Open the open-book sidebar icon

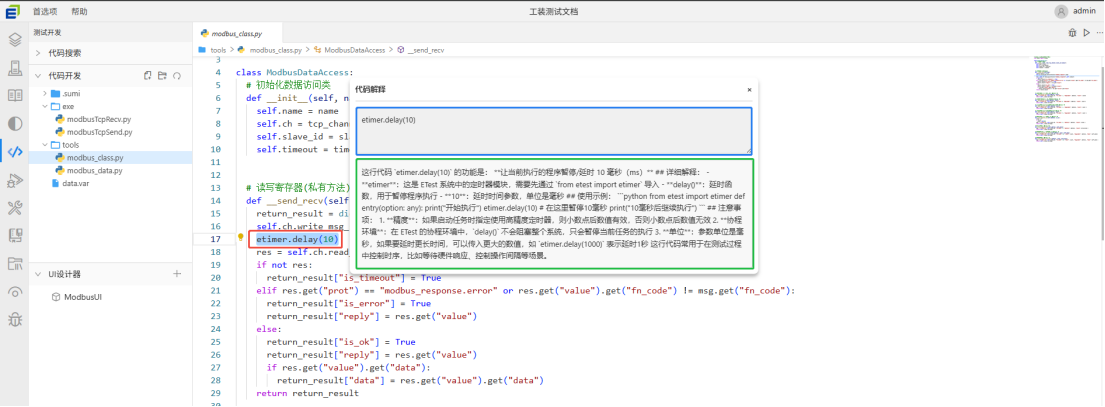(14, 95)
